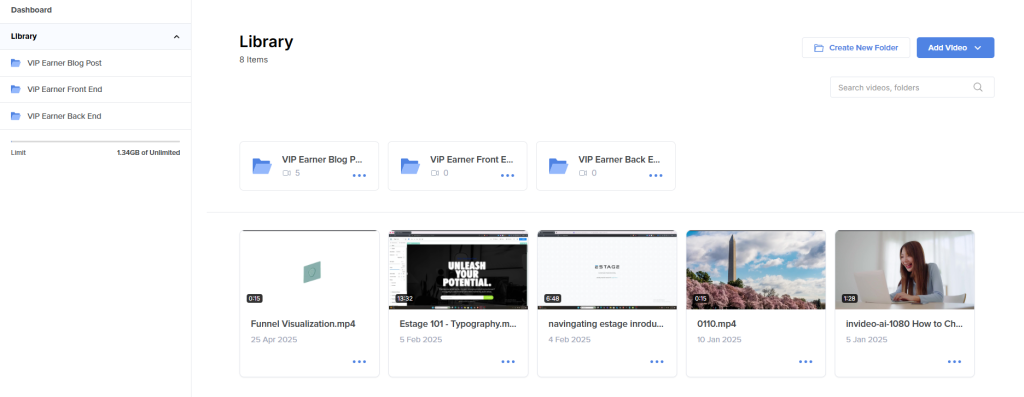Open the VIP Earner Blog P... folder card
The image size is (1024, 397).
pyautogui.click(x=309, y=166)
